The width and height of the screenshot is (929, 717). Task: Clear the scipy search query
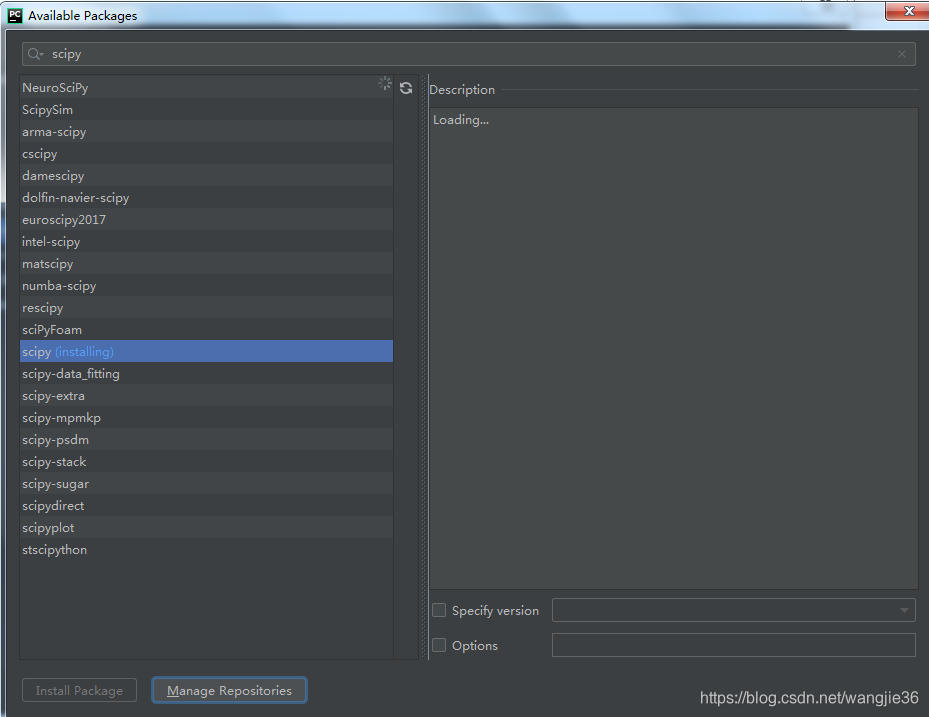pos(901,54)
